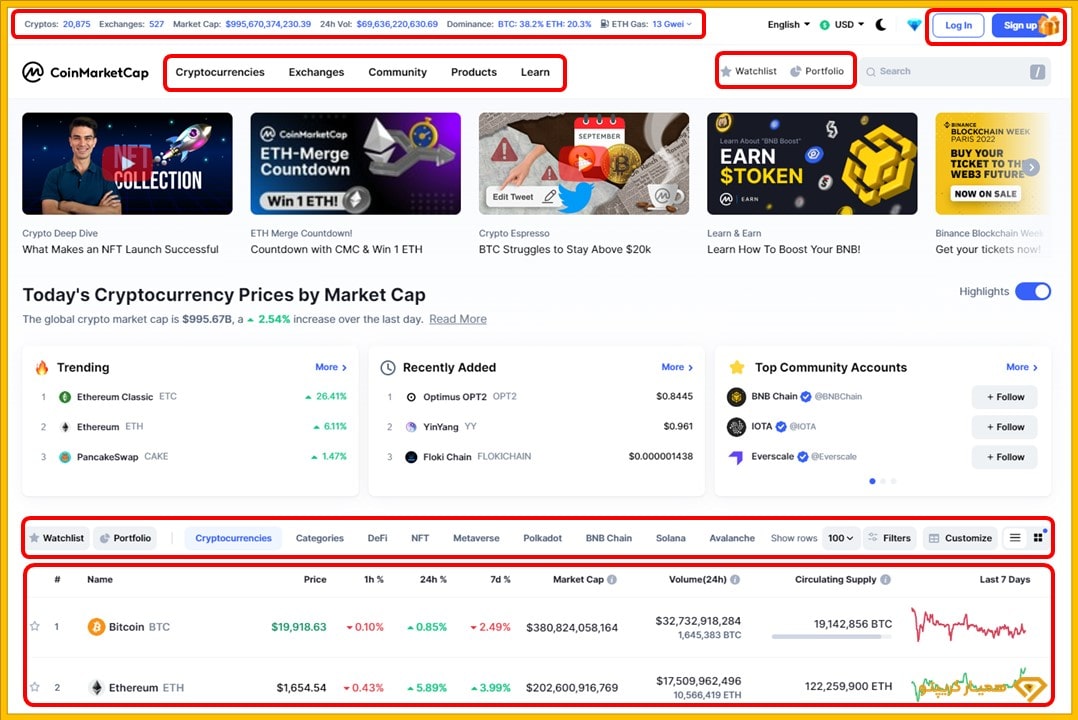Click next arrow on banner carousel
This screenshot has width=1078, height=720.
[1031, 166]
